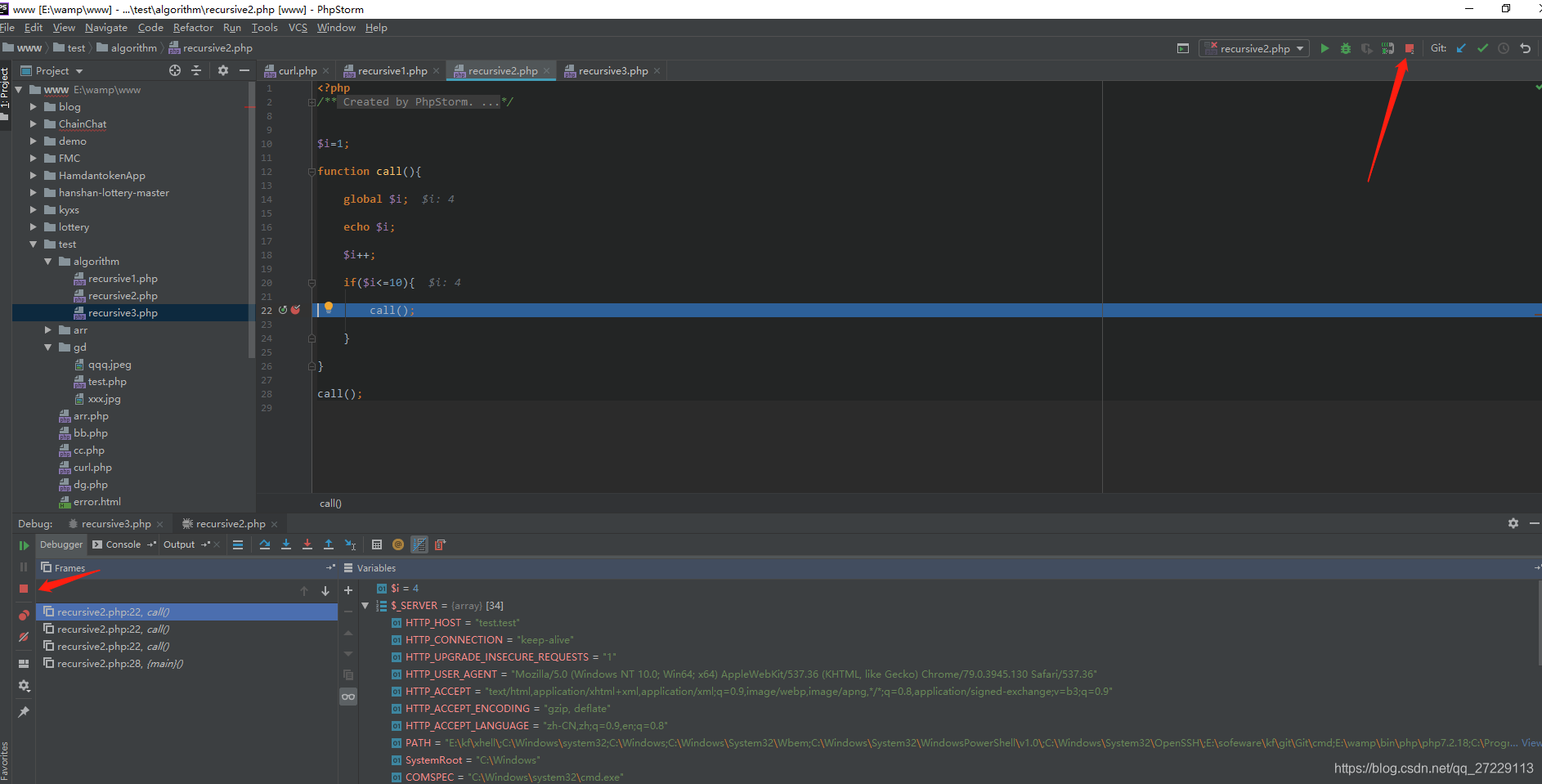Click the Step Out debugger icon

click(x=329, y=544)
